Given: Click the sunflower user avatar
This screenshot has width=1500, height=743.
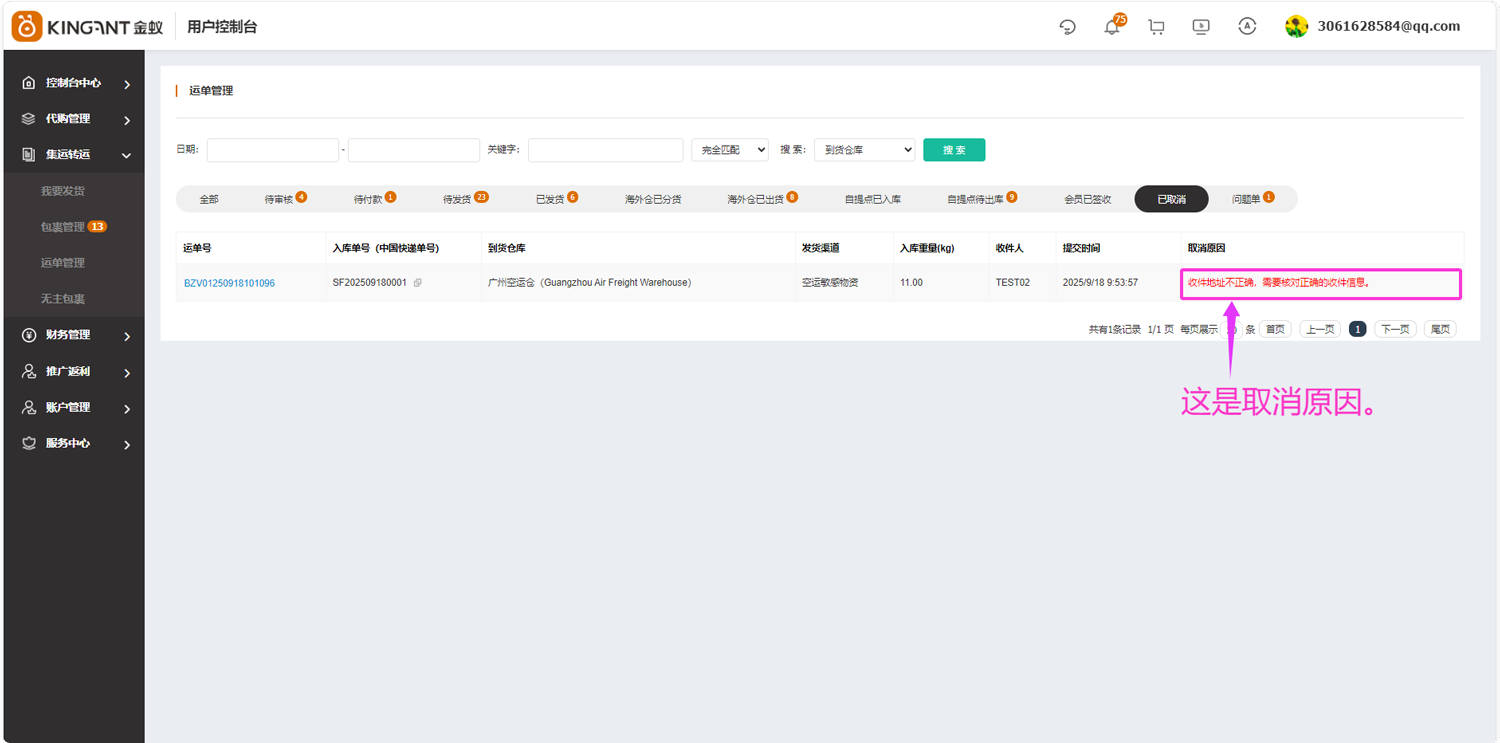Looking at the screenshot, I should (1296, 26).
